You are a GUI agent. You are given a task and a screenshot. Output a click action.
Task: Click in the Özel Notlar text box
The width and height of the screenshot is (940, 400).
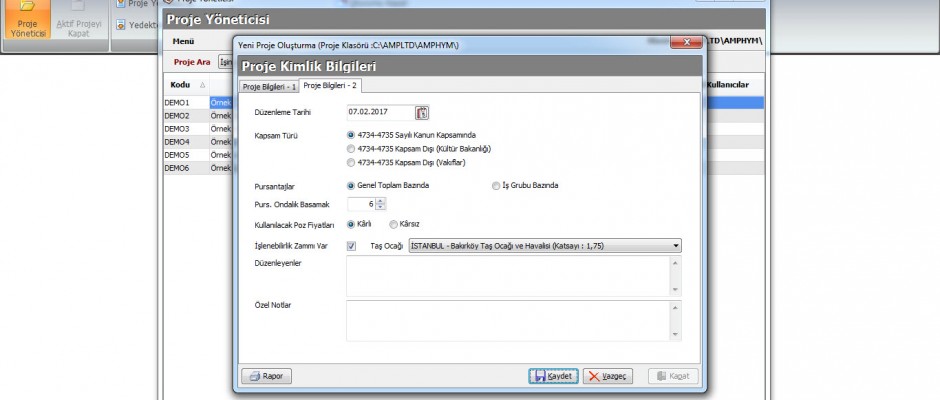[508, 320]
